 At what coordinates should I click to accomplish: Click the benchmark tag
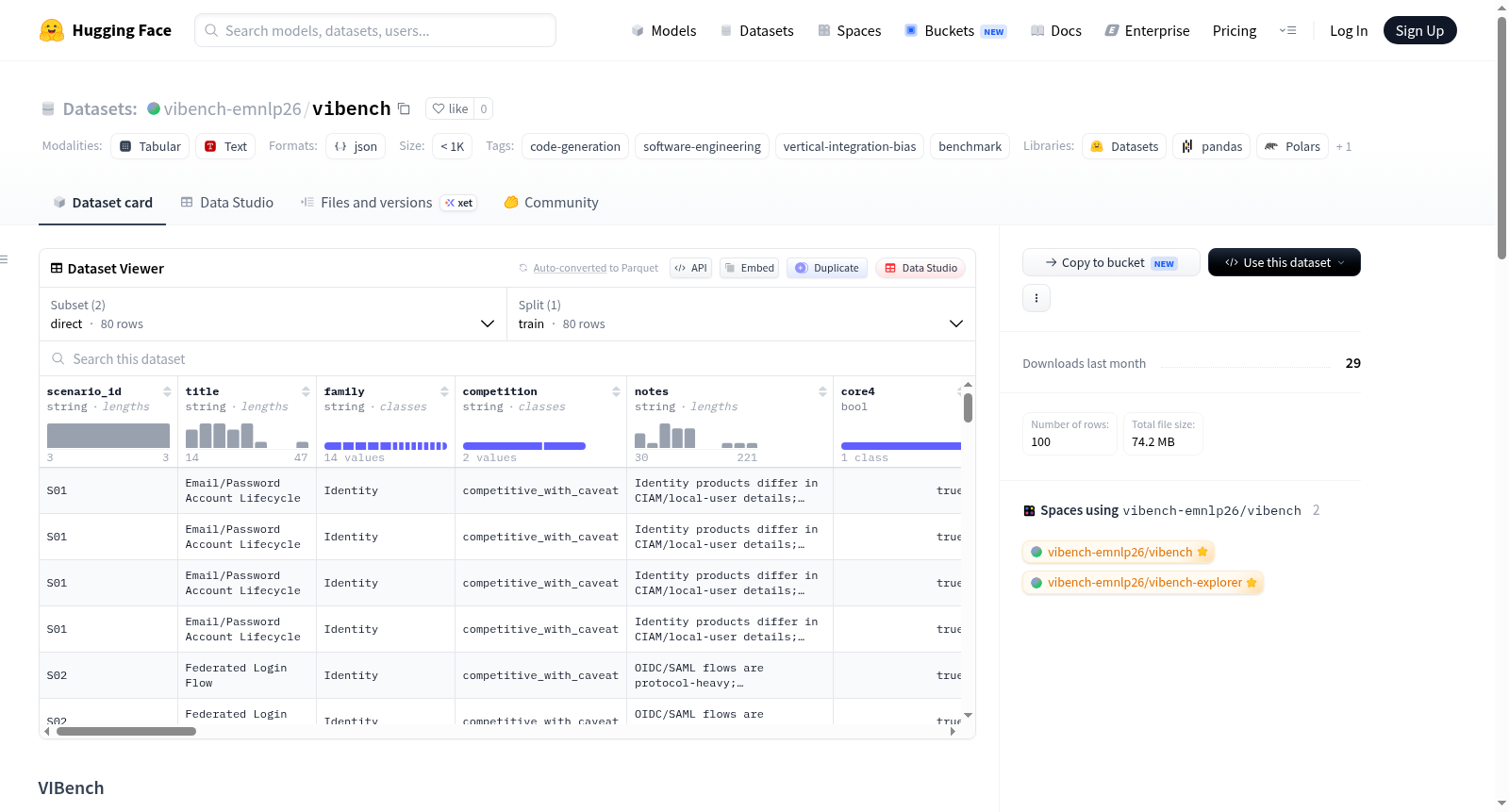(x=970, y=146)
